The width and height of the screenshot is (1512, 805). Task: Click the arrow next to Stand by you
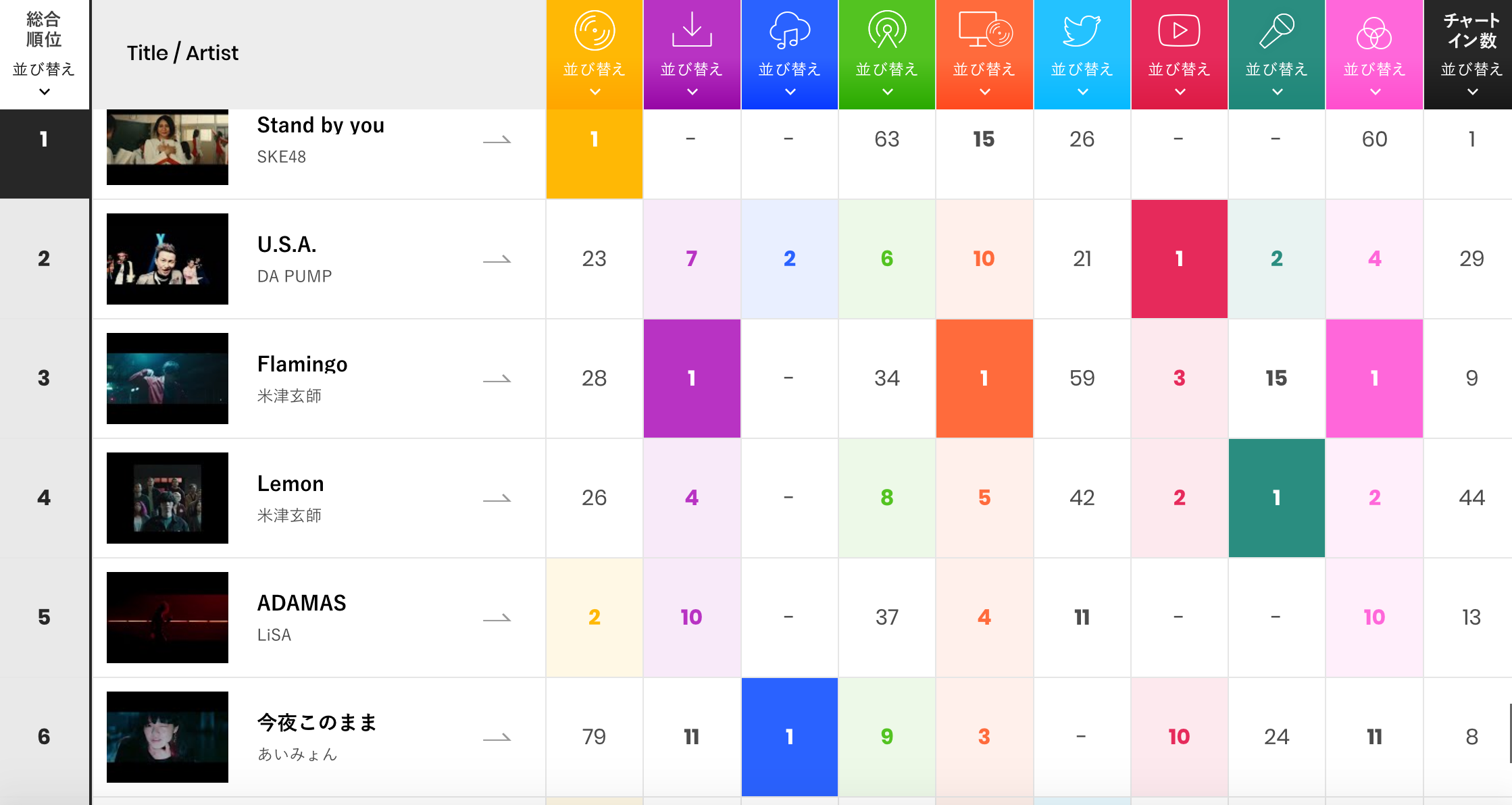point(497,140)
